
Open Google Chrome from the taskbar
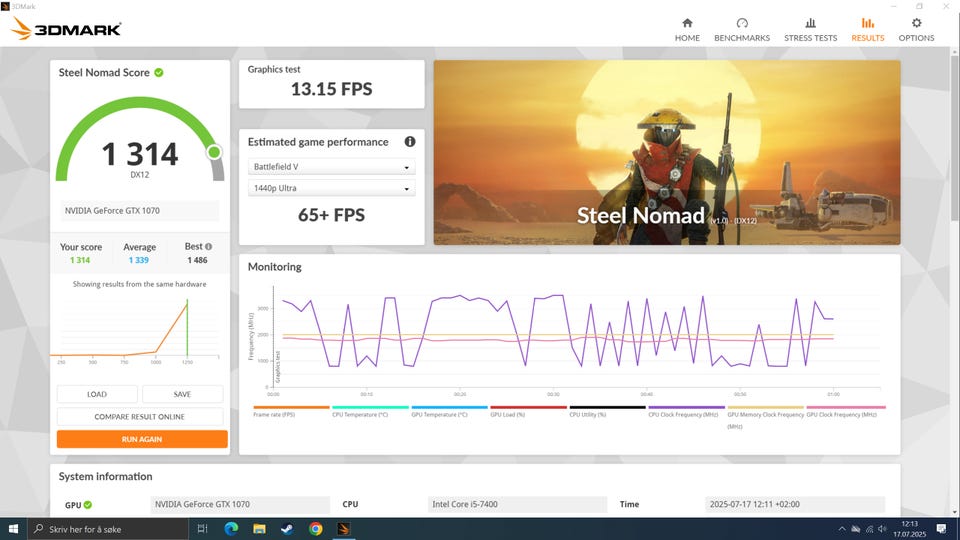click(315, 529)
